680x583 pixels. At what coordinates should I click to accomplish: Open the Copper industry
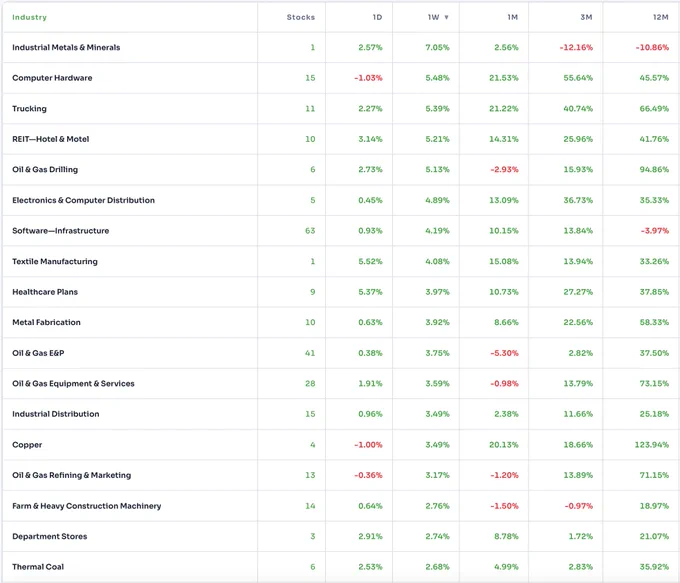pos(27,445)
